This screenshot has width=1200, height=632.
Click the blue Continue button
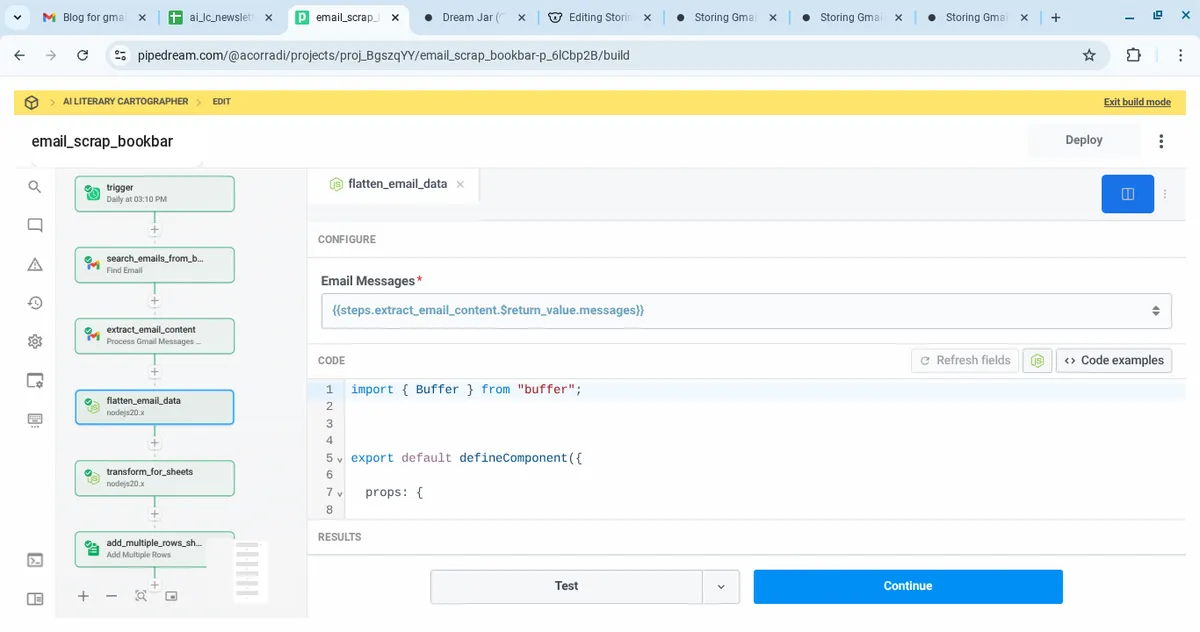pyautogui.click(x=907, y=587)
